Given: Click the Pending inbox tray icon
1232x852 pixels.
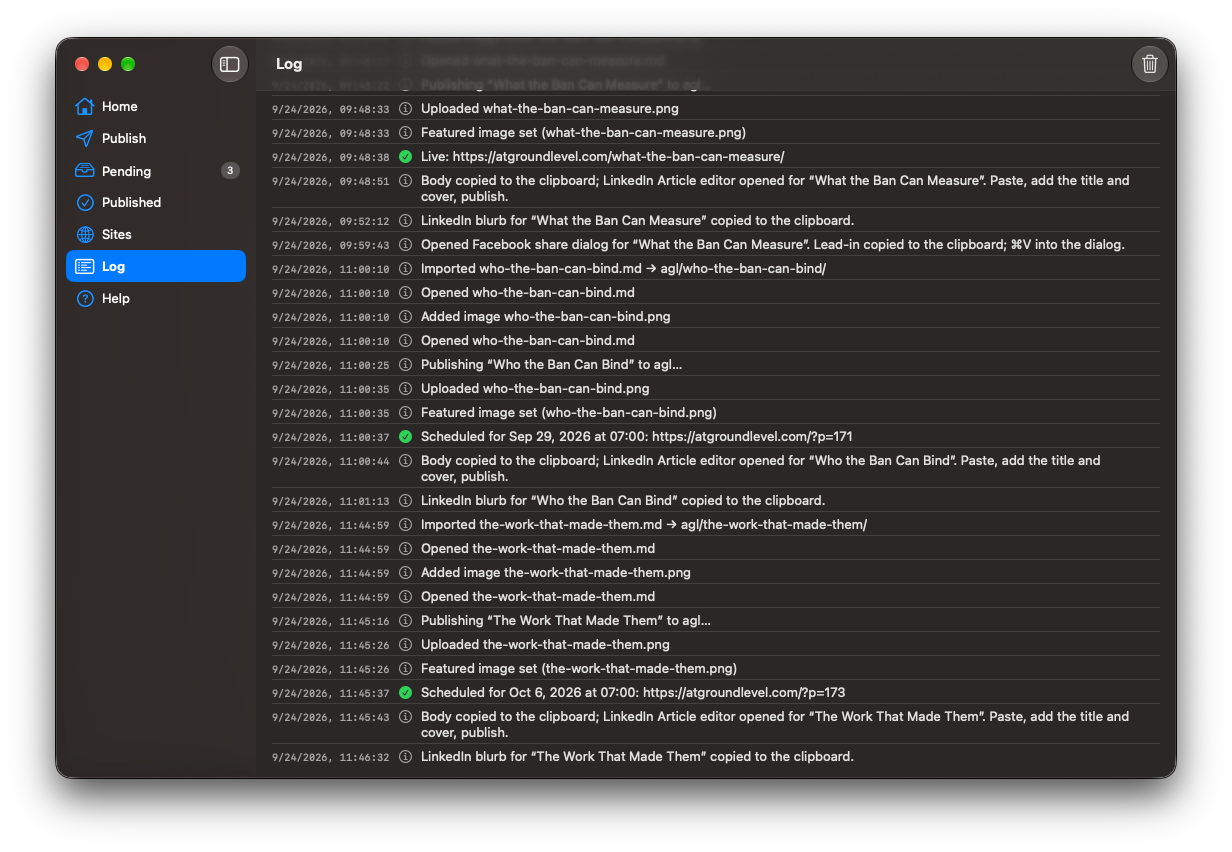Looking at the screenshot, I should tap(85, 171).
